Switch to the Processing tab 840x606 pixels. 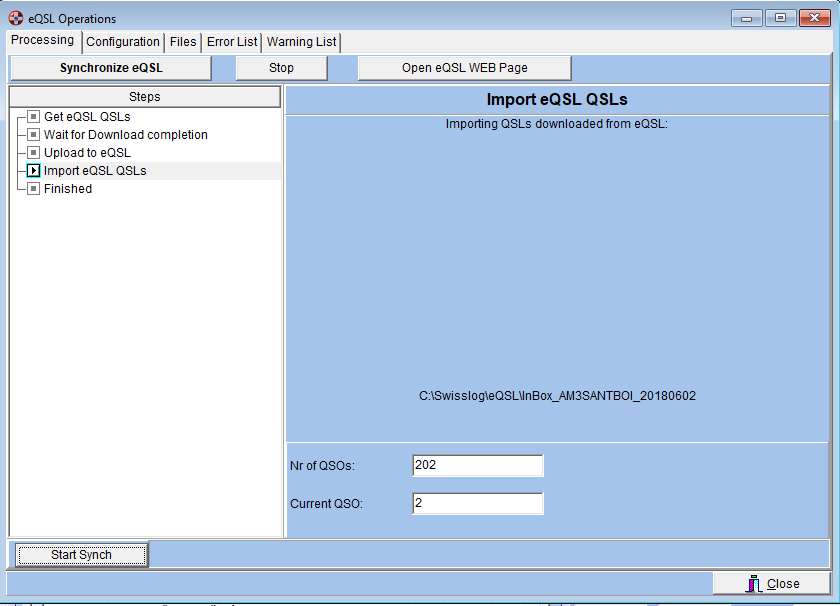coord(42,40)
